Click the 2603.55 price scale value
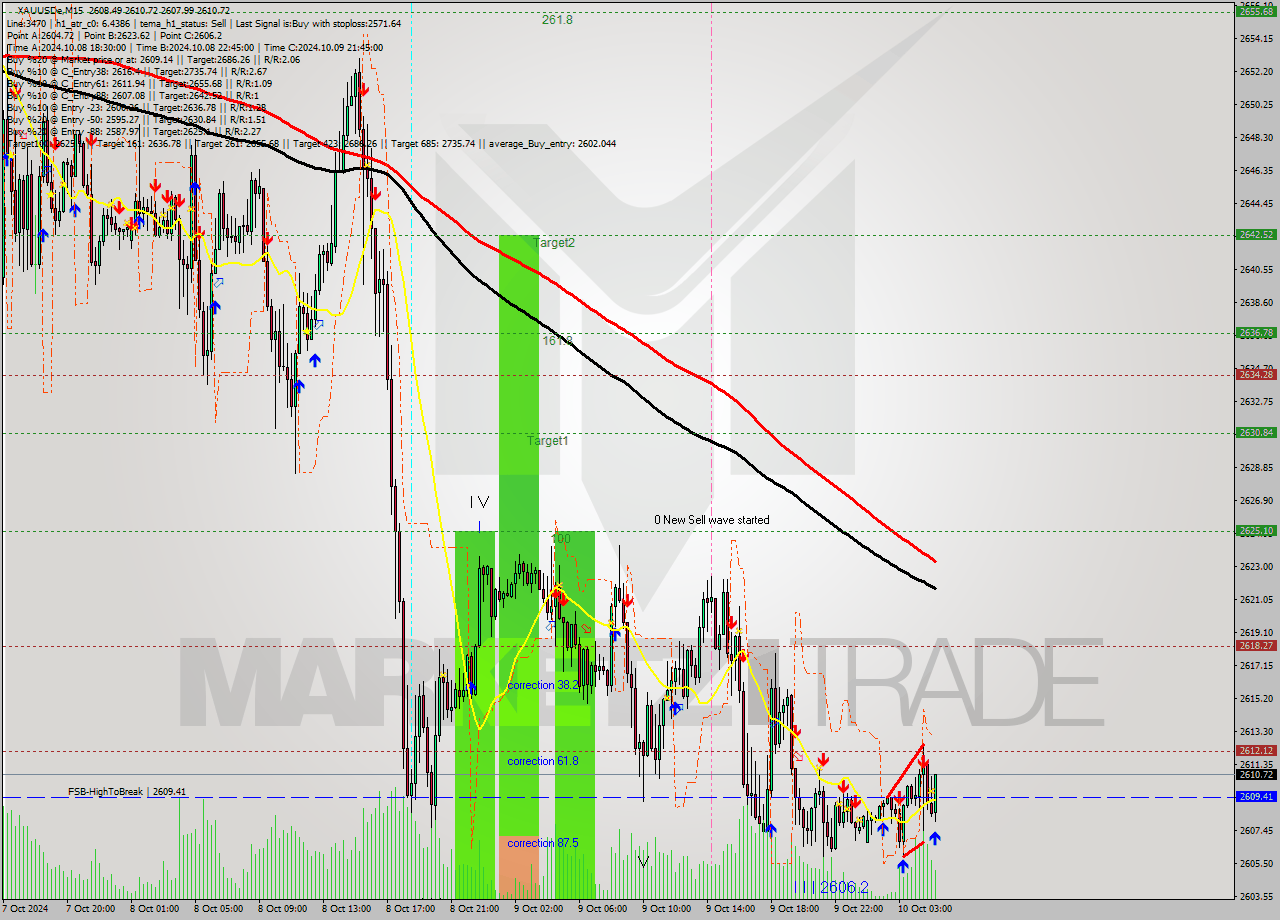This screenshot has width=1280, height=920. coord(1256,896)
